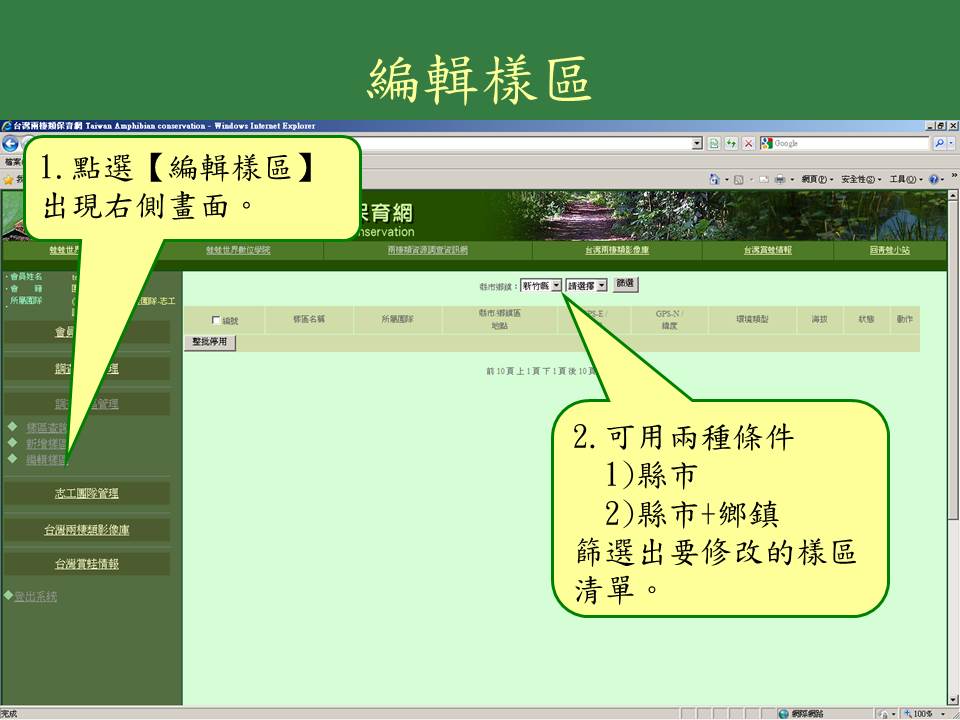
Task: Click the page vertical scrollbar
Action: (952, 449)
